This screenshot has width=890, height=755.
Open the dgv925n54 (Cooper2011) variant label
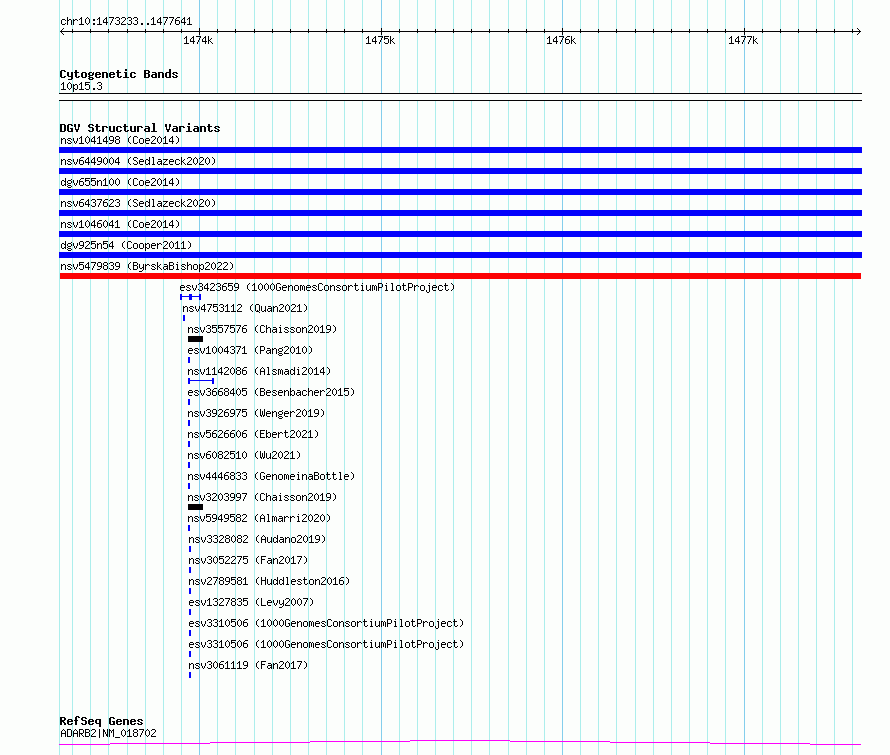click(126, 245)
